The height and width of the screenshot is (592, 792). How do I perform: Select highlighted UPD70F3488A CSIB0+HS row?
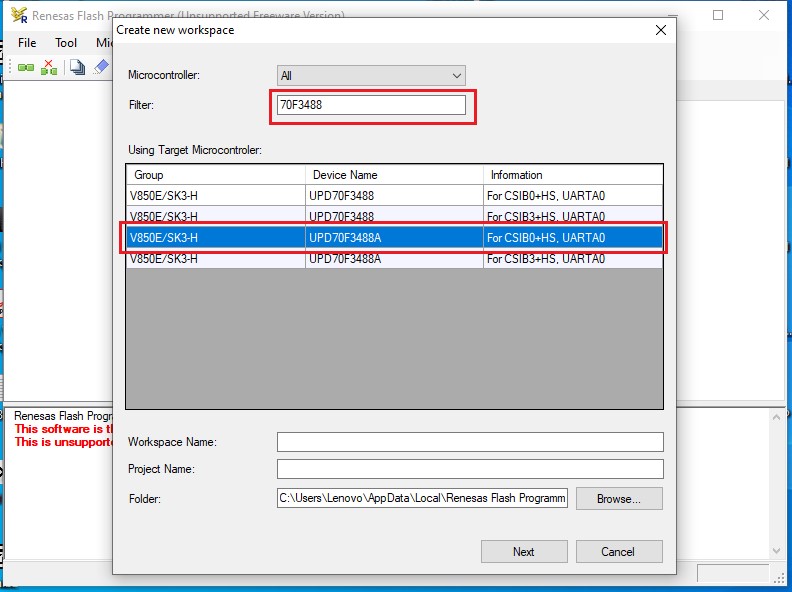click(x=394, y=238)
